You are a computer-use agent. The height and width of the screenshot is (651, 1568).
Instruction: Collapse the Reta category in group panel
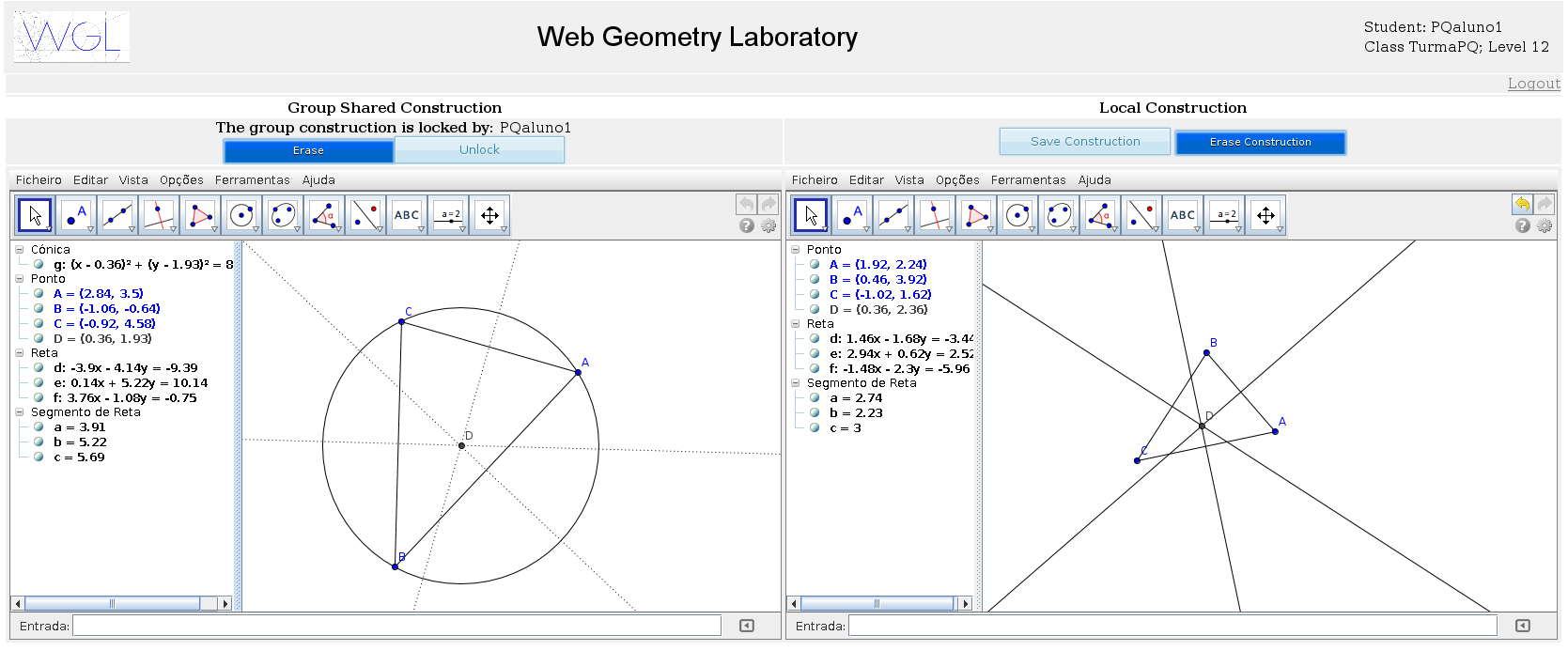point(20,353)
